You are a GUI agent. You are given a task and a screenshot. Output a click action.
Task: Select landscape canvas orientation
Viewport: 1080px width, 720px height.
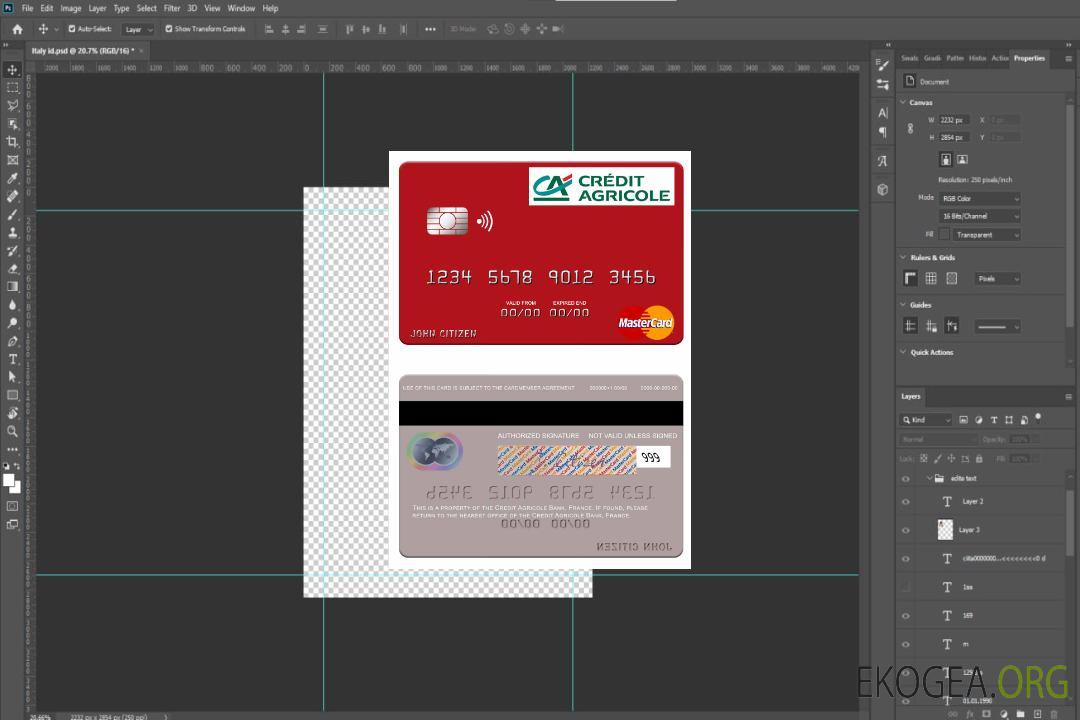(x=962, y=160)
